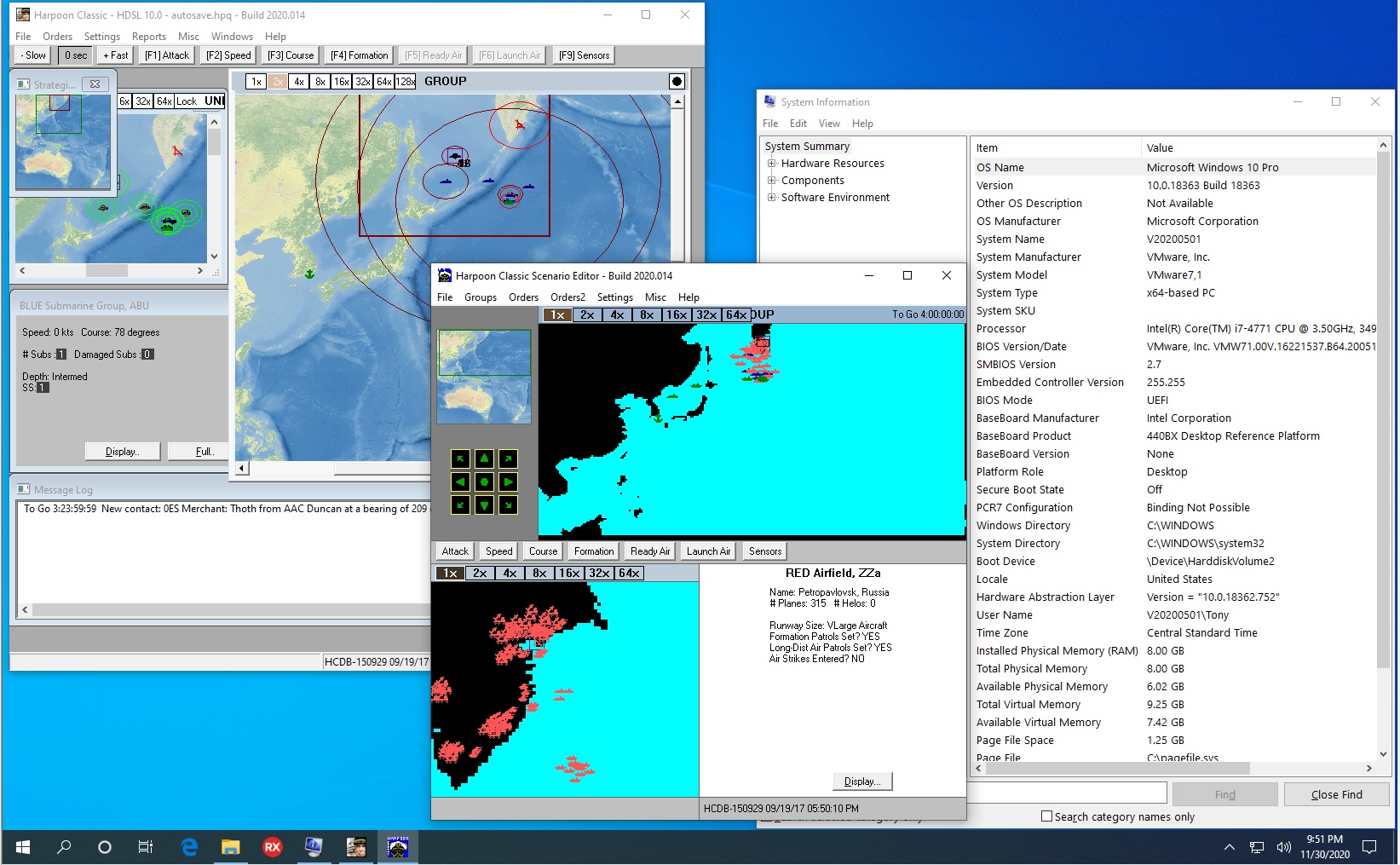Click the pan left arrow in Scenario Editor
This screenshot has width=1400, height=865.
(460, 482)
